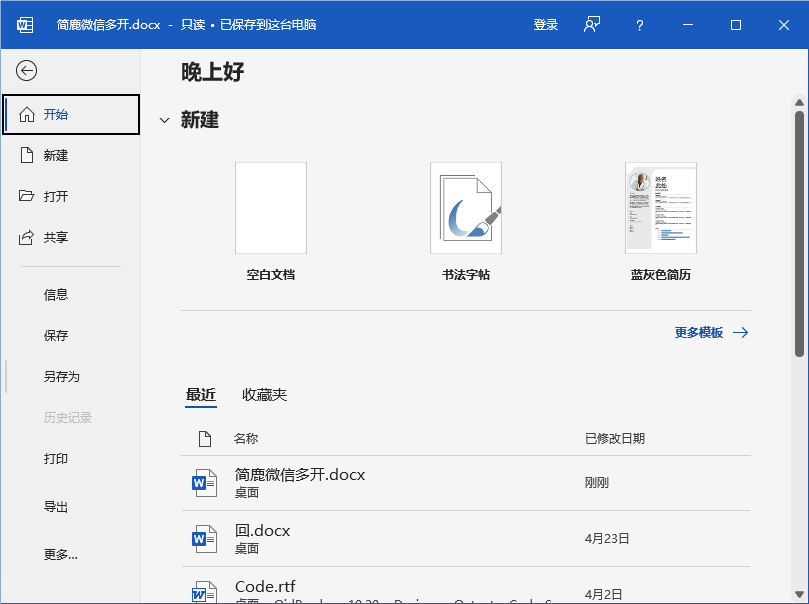Select 导出 in the sidebar
Image resolution: width=809 pixels, height=604 pixels.
tap(71, 507)
